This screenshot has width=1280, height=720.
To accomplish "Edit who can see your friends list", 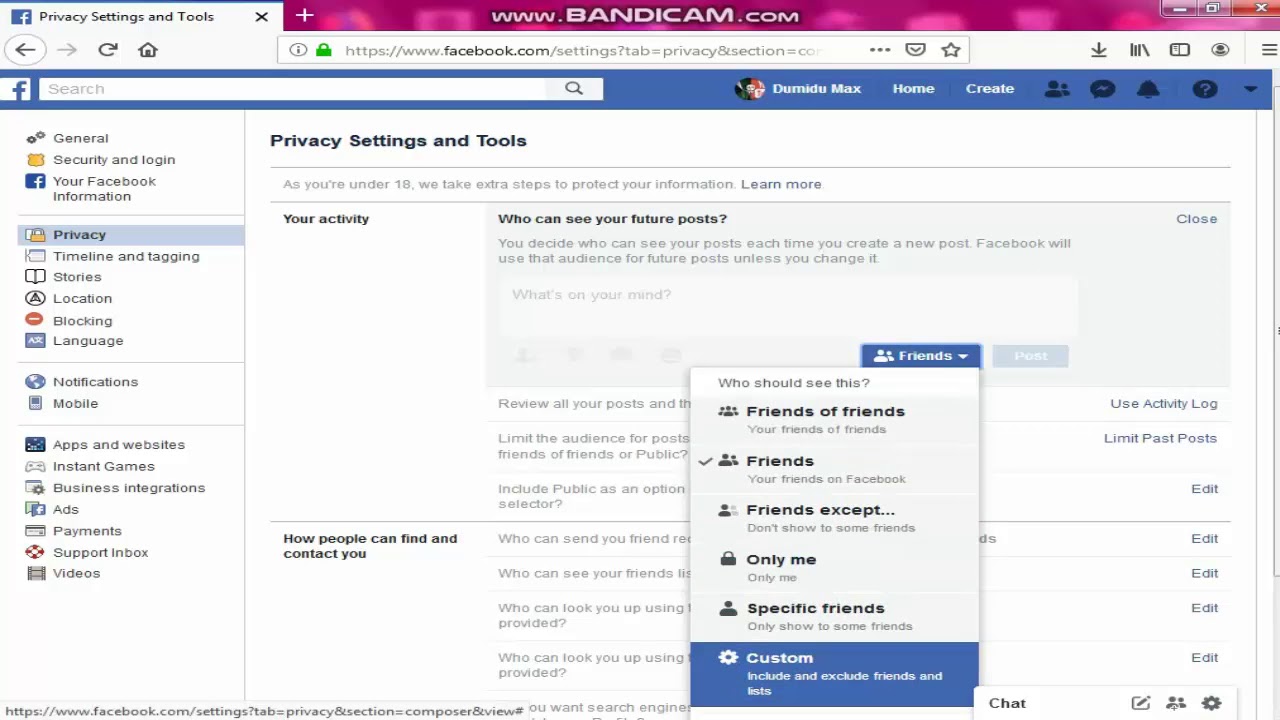I will tap(1204, 573).
